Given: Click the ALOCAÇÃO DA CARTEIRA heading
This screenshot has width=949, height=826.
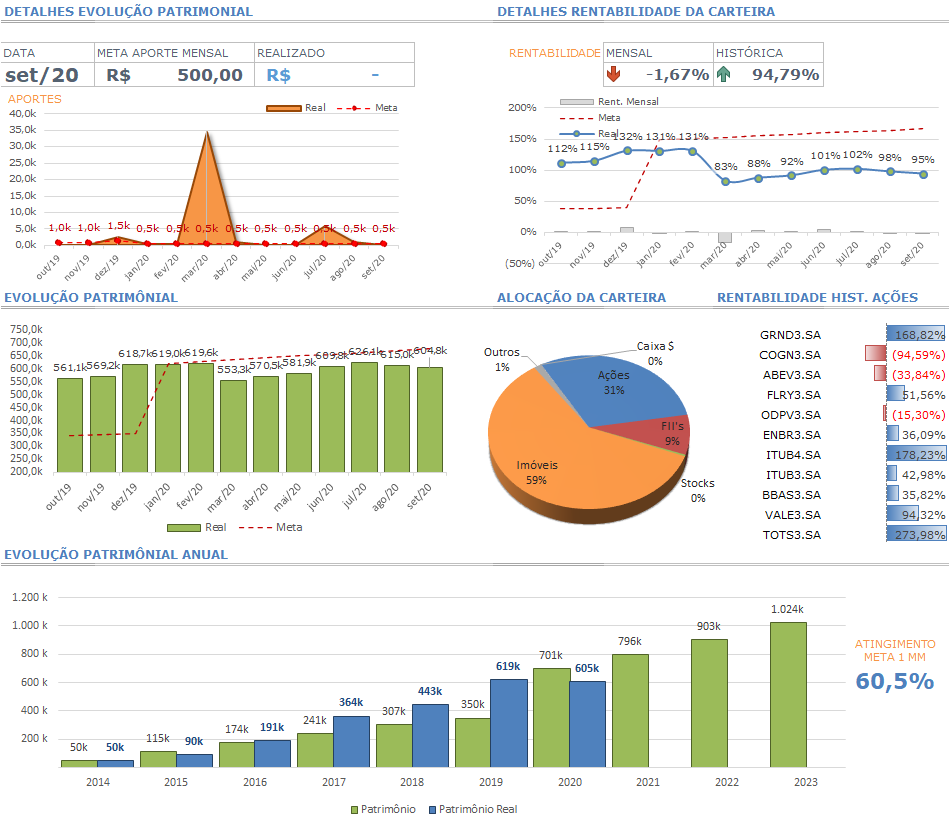Looking at the screenshot, I should pos(581,298).
